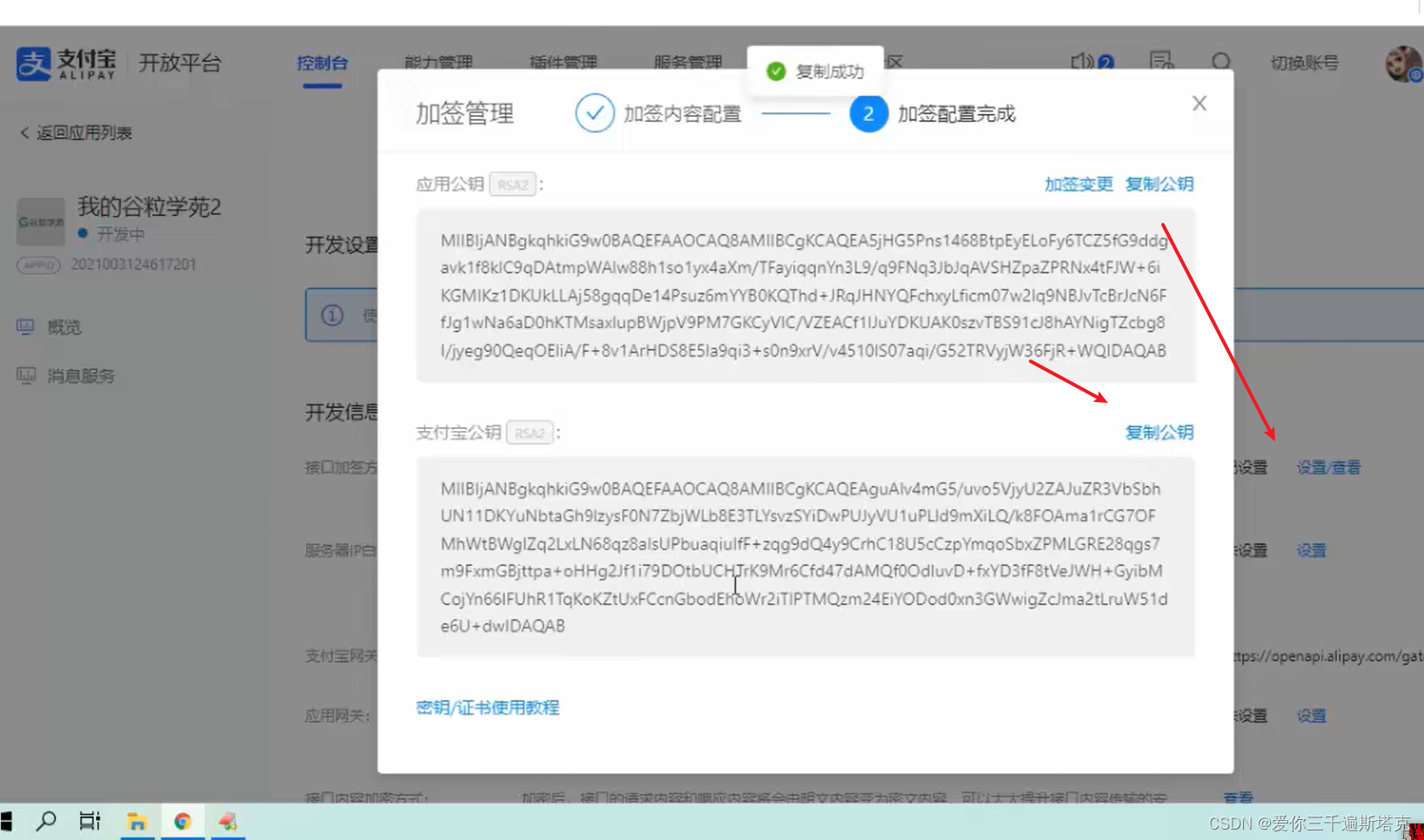The height and width of the screenshot is (840, 1424).
Task: Click 复制公钥 for 支付宝公钥
Action: [x=1159, y=433]
